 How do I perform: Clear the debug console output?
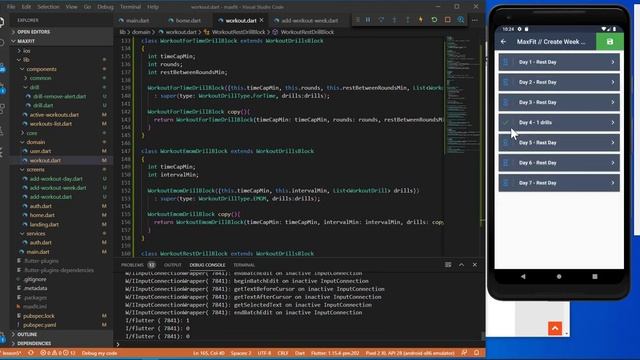pyautogui.click(x=448, y=265)
